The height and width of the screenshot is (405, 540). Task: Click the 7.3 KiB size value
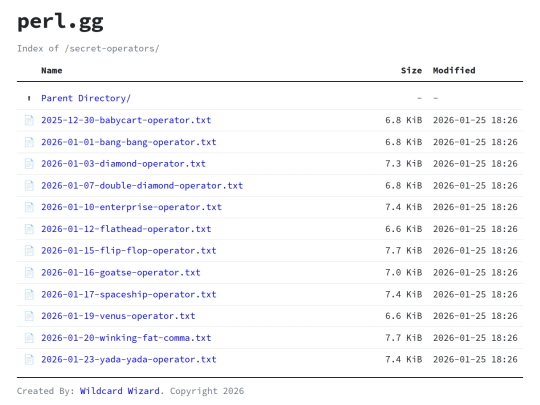click(403, 164)
